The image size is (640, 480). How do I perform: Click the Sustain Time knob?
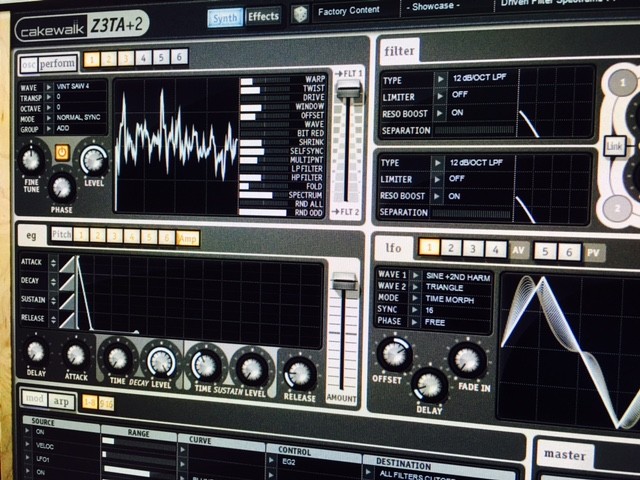tap(205, 365)
